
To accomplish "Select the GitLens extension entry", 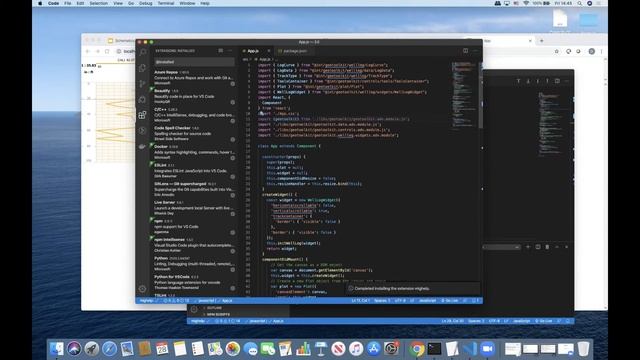I will point(194,189).
